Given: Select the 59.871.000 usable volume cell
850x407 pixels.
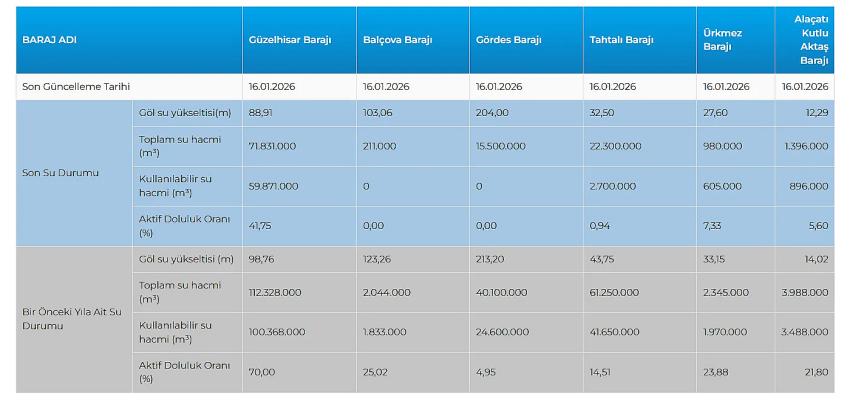Looking at the screenshot, I should 272,186.
